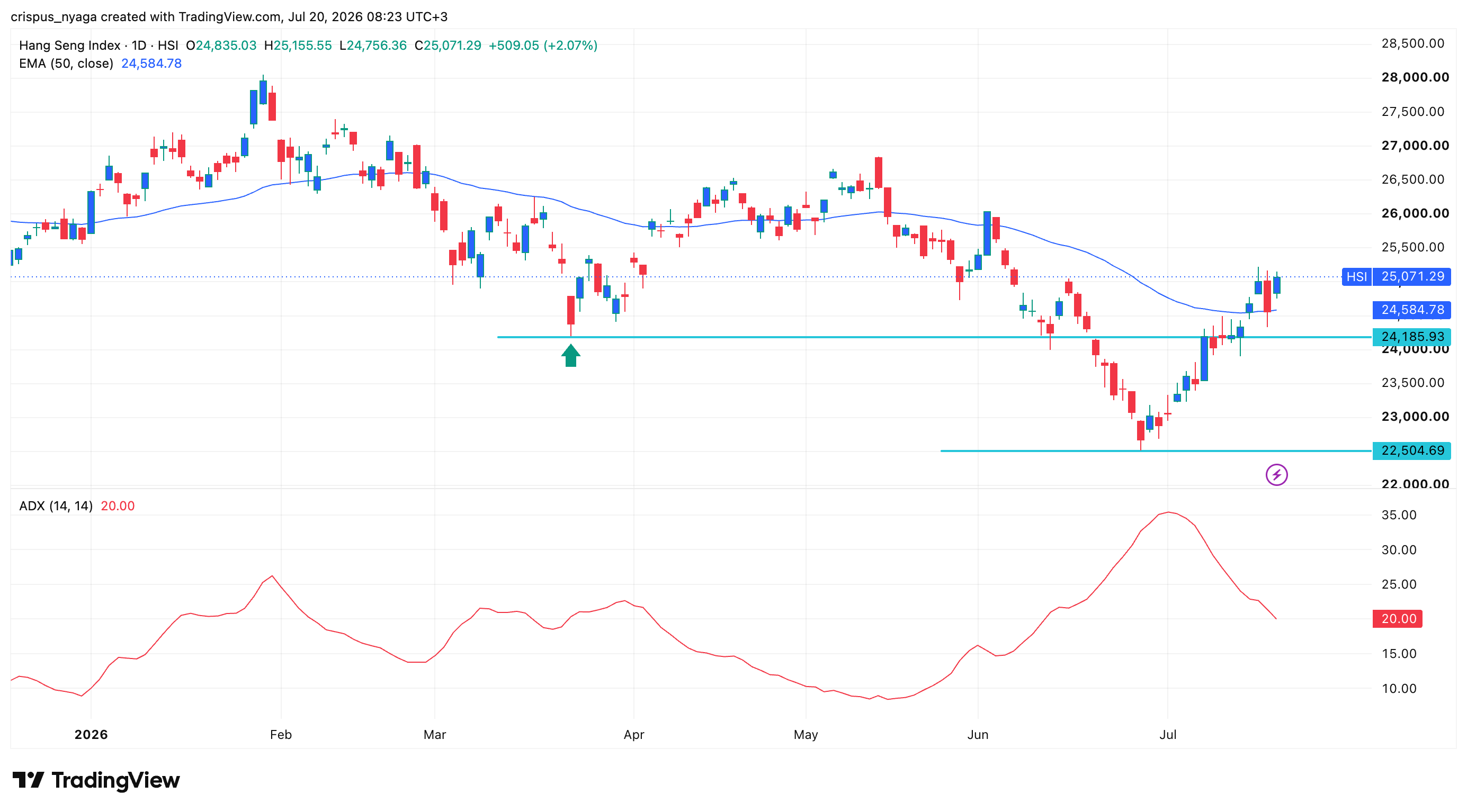Click the blue 24,584.78 EMA price tag
The height and width of the screenshot is (812, 1467).
coord(1412,310)
